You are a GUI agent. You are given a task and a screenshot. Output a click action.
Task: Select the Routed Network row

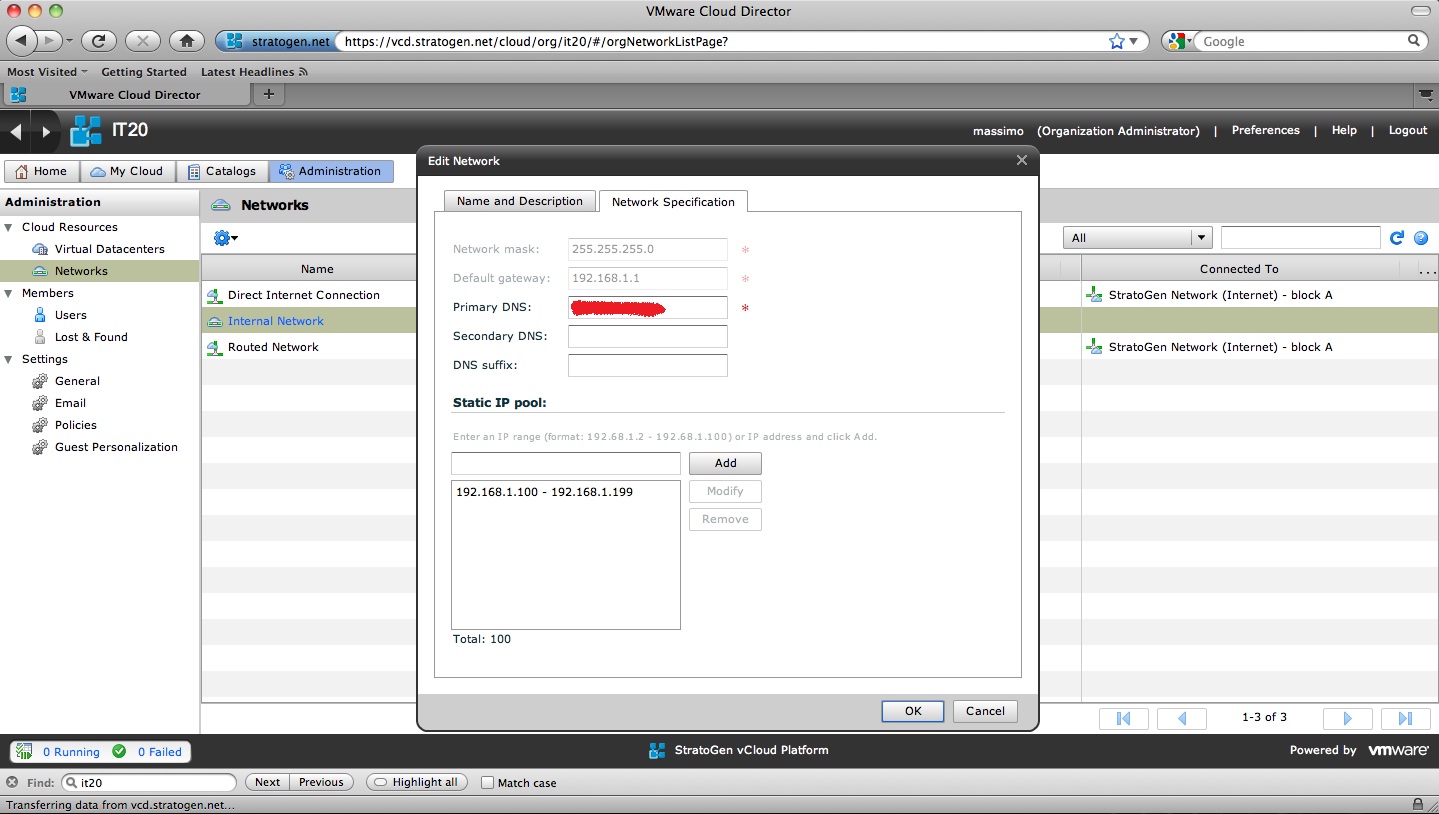coord(273,347)
